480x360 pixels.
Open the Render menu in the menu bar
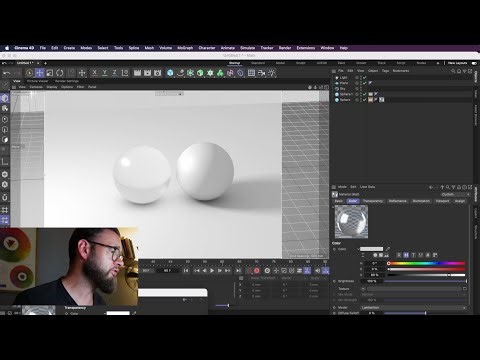285,48
